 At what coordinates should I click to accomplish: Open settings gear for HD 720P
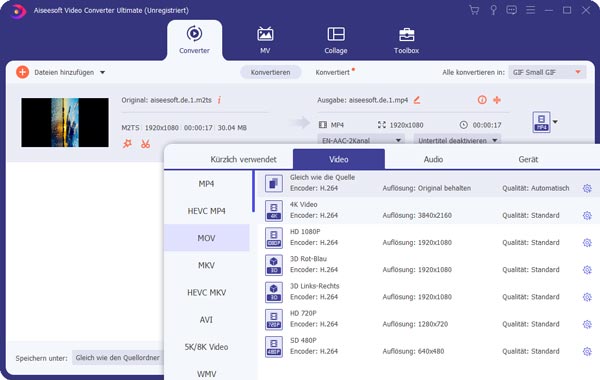pyautogui.click(x=587, y=324)
